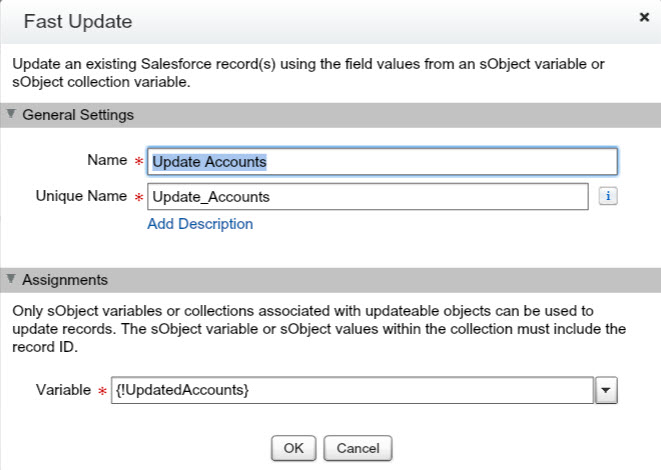
Task: Collapse the General Settings section triangle
Action: click(11, 115)
